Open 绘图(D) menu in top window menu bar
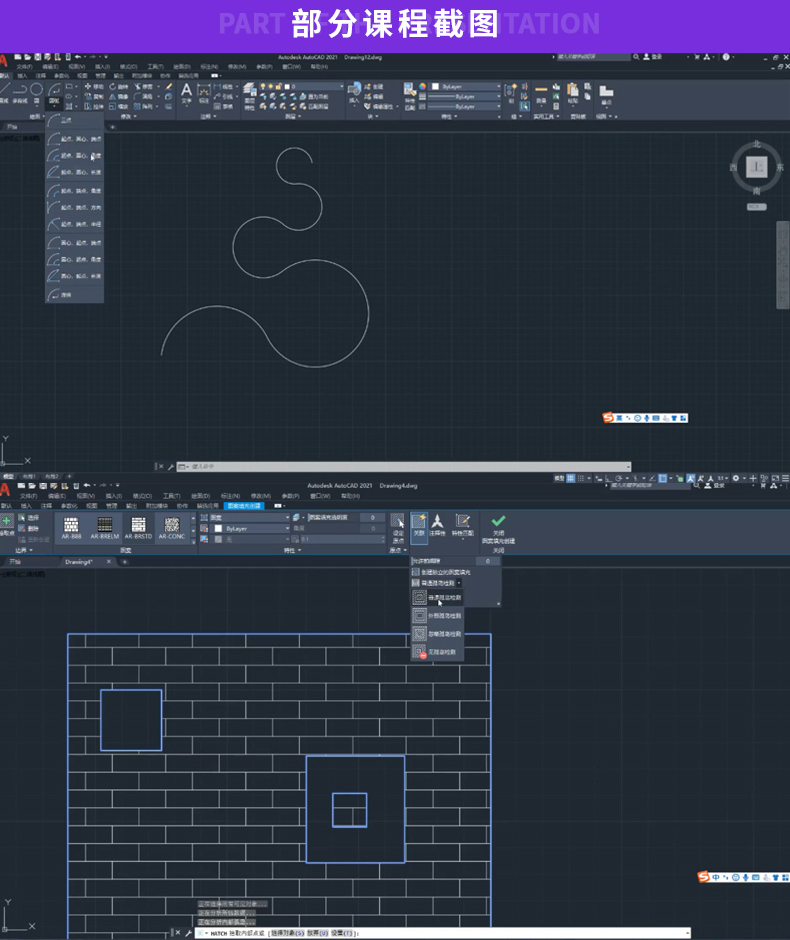This screenshot has height=940, width=790. coord(182,67)
